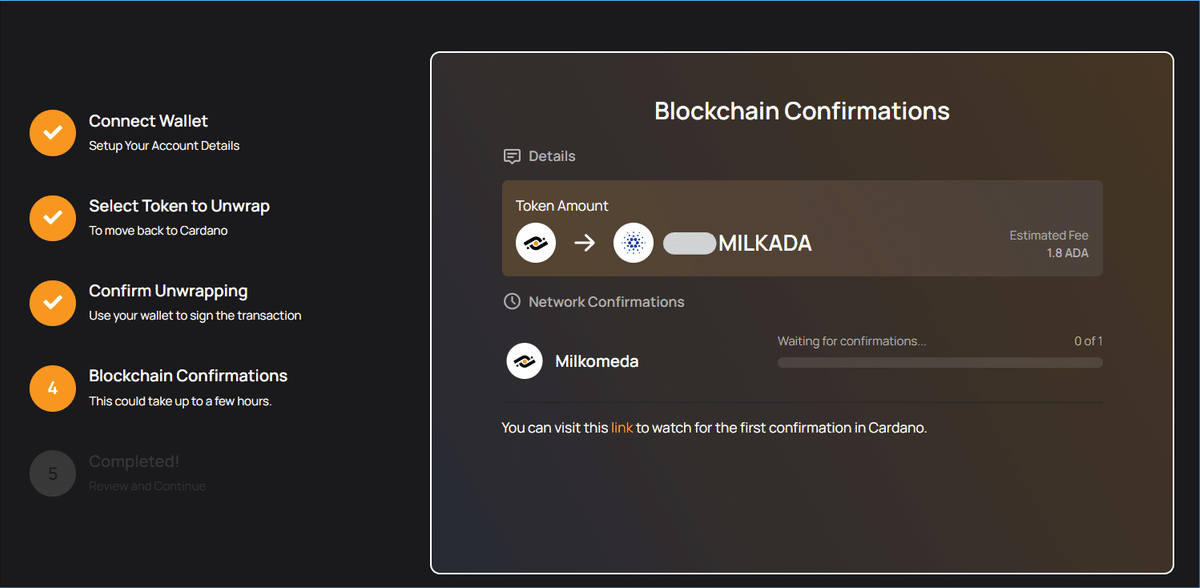
Task: Open the orange link to watch confirmation
Action: point(622,428)
